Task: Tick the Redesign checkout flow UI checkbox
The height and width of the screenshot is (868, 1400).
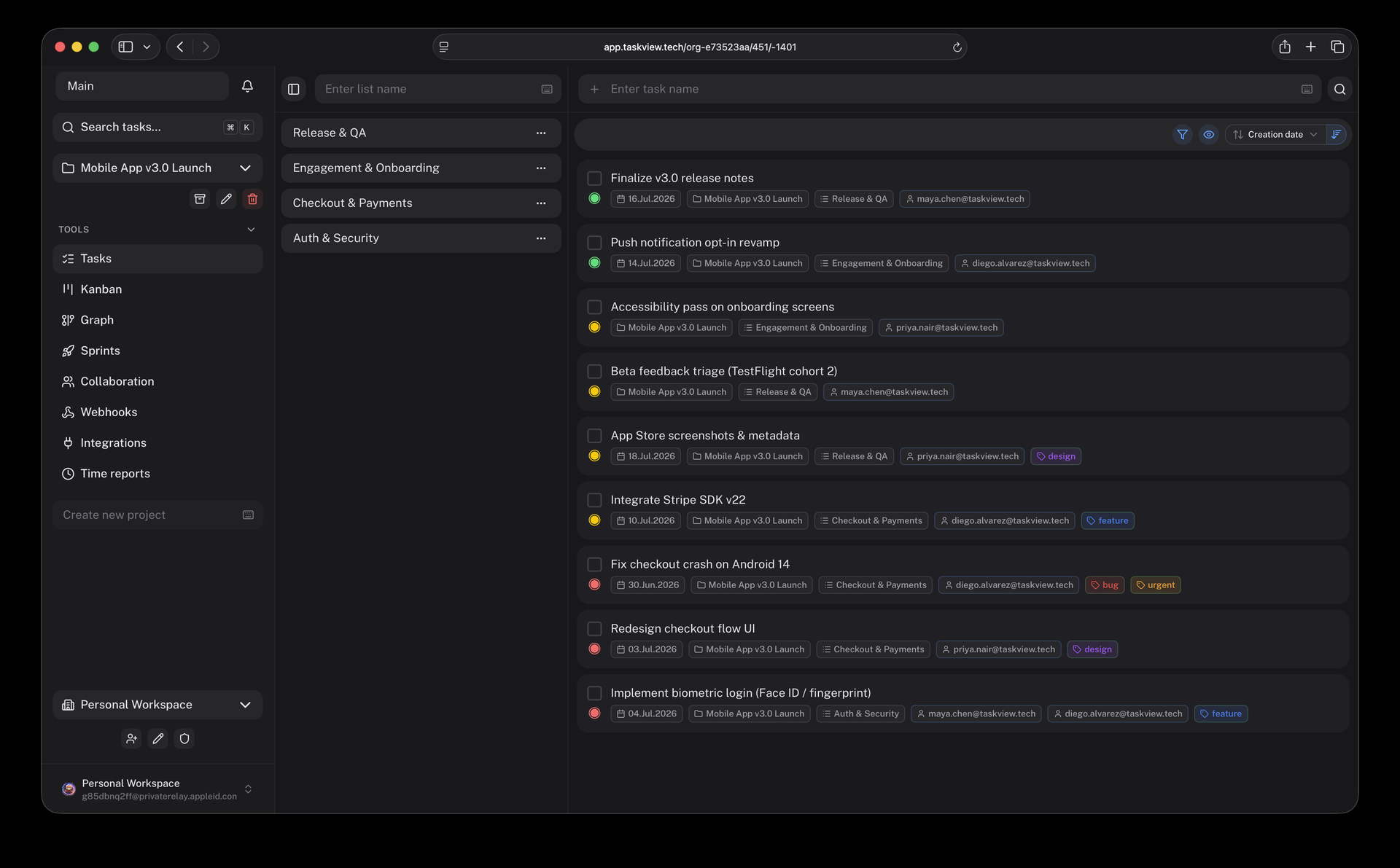Action: point(594,628)
